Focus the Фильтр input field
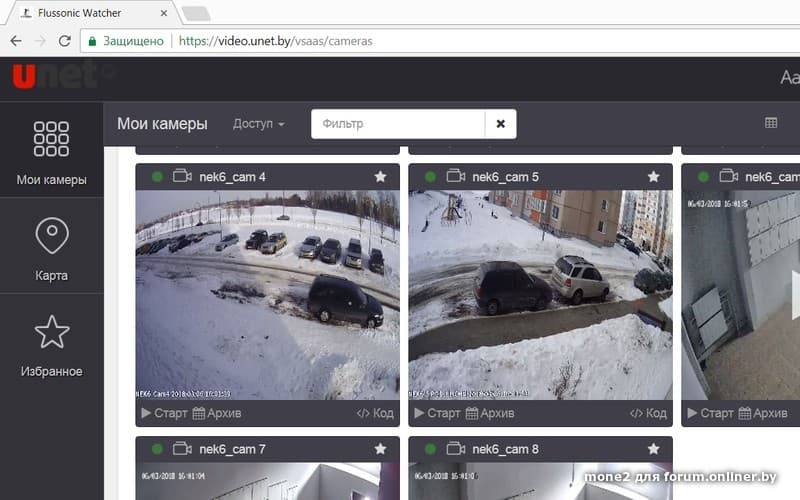Screen dimensions: 800x500 [398, 123]
